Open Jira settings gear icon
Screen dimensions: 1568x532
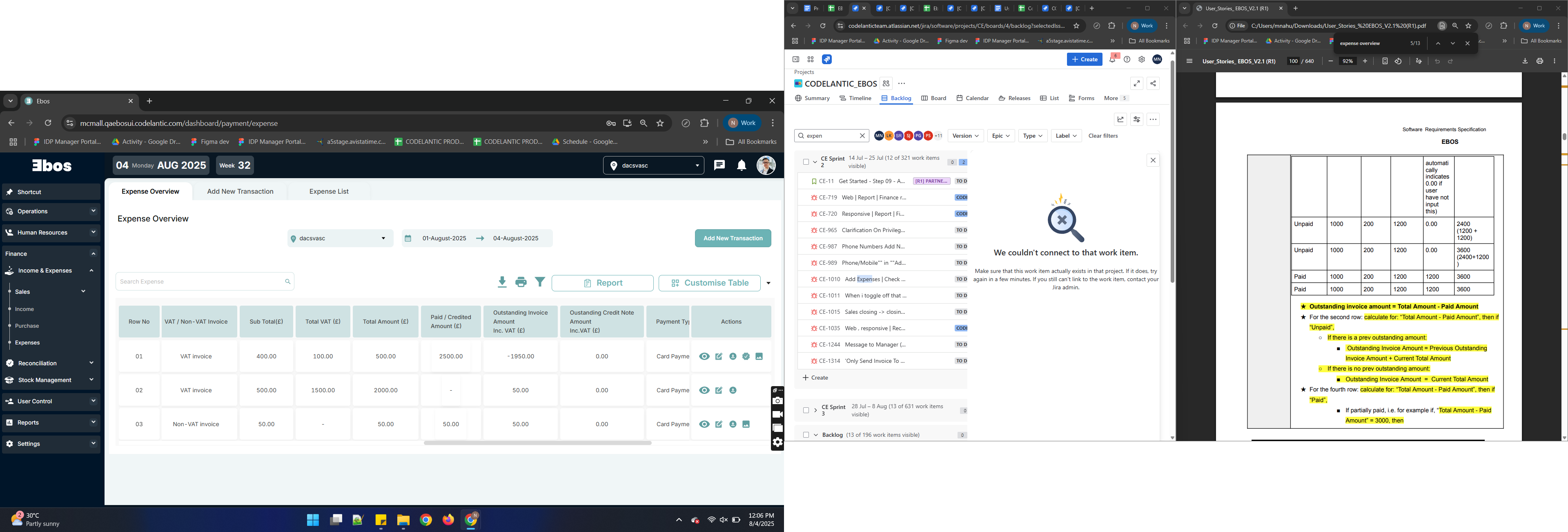tap(1142, 59)
